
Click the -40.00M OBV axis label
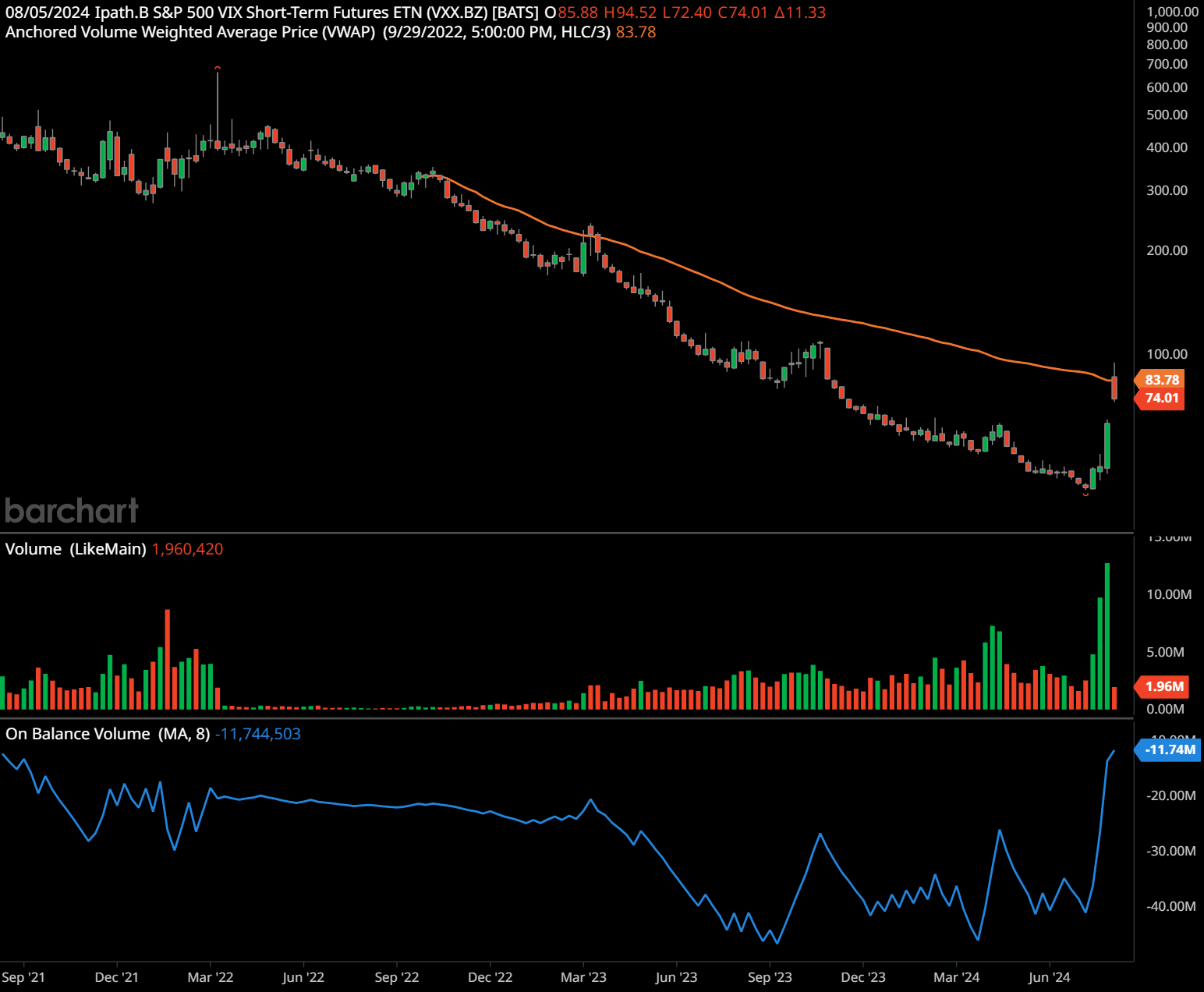1170,906
